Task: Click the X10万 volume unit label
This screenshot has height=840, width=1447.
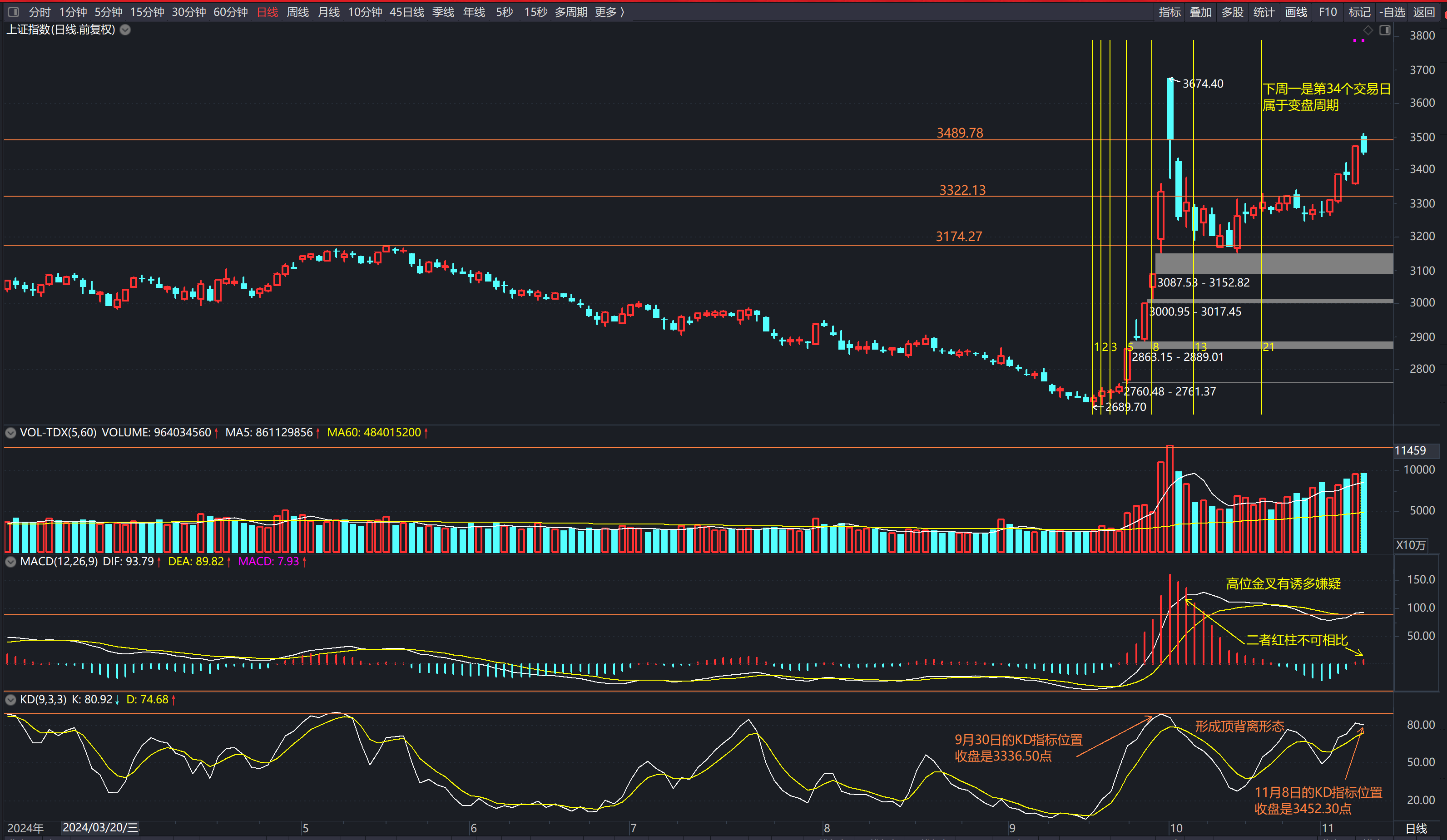Action: [1411, 545]
